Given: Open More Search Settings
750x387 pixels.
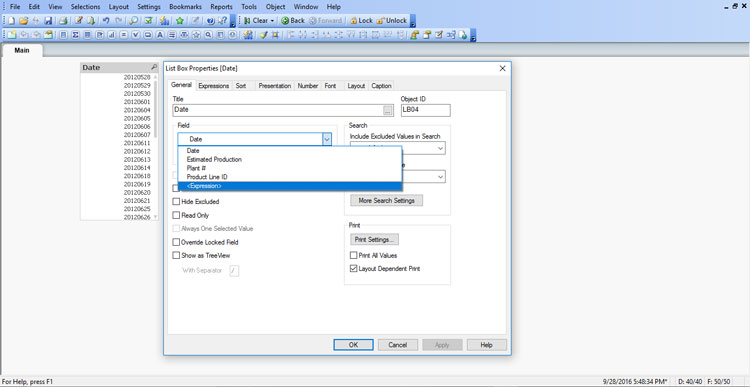Looking at the screenshot, I should click(386, 200).
